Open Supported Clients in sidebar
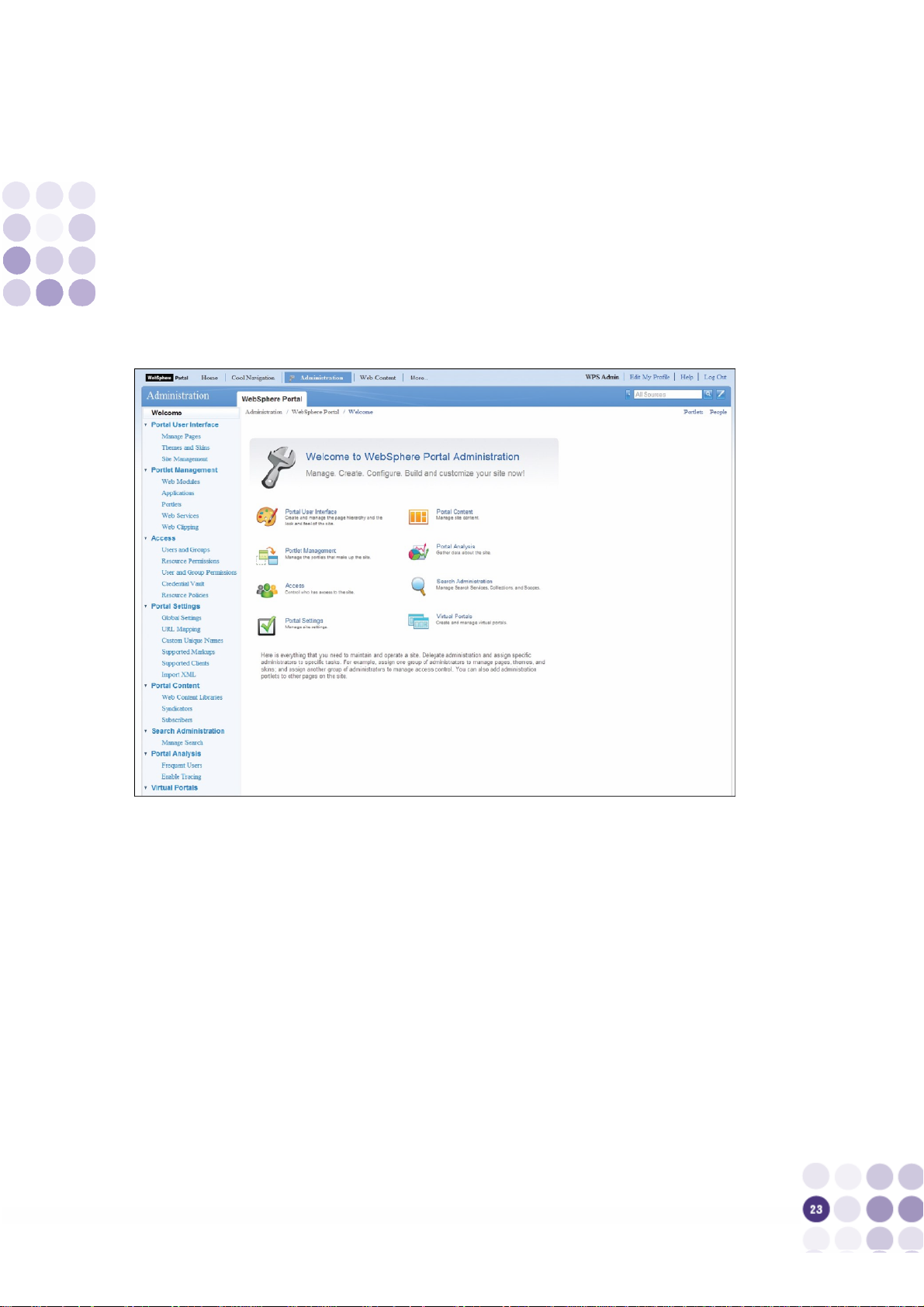The image size is (924, 1307). tap(185, 663)
